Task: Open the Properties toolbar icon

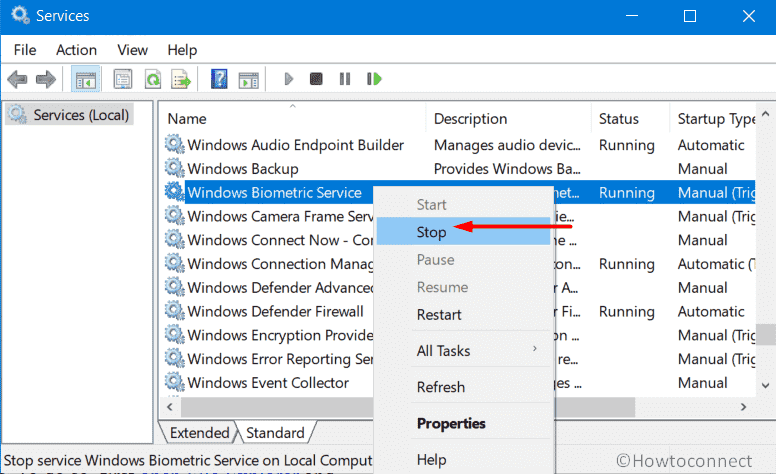Action: click(x=123, y=79)
